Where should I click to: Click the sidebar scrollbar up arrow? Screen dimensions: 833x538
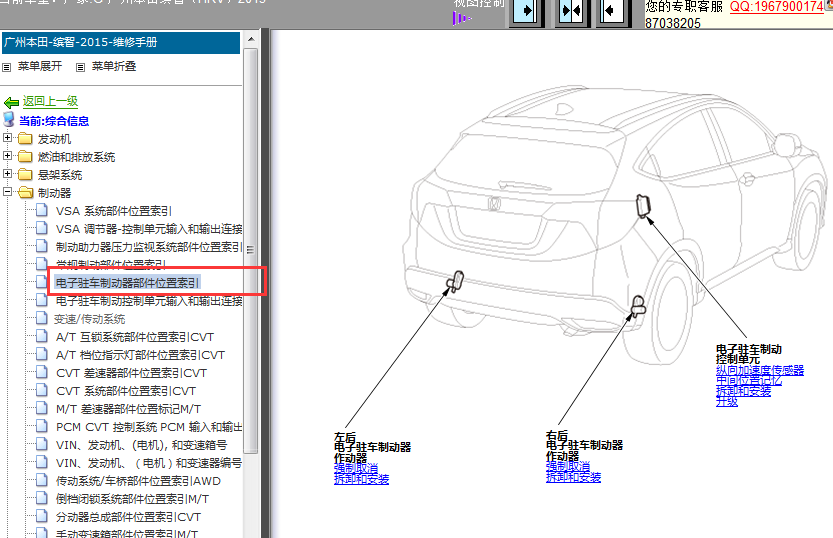click(251, 39)
